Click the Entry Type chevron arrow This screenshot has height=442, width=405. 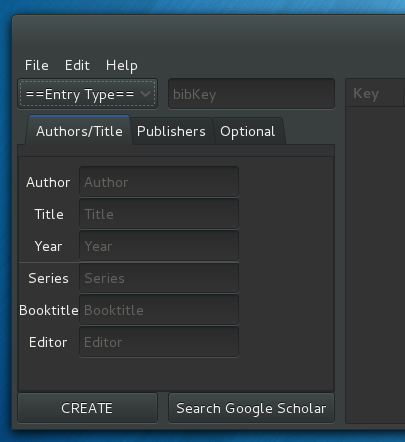(146, 94)
